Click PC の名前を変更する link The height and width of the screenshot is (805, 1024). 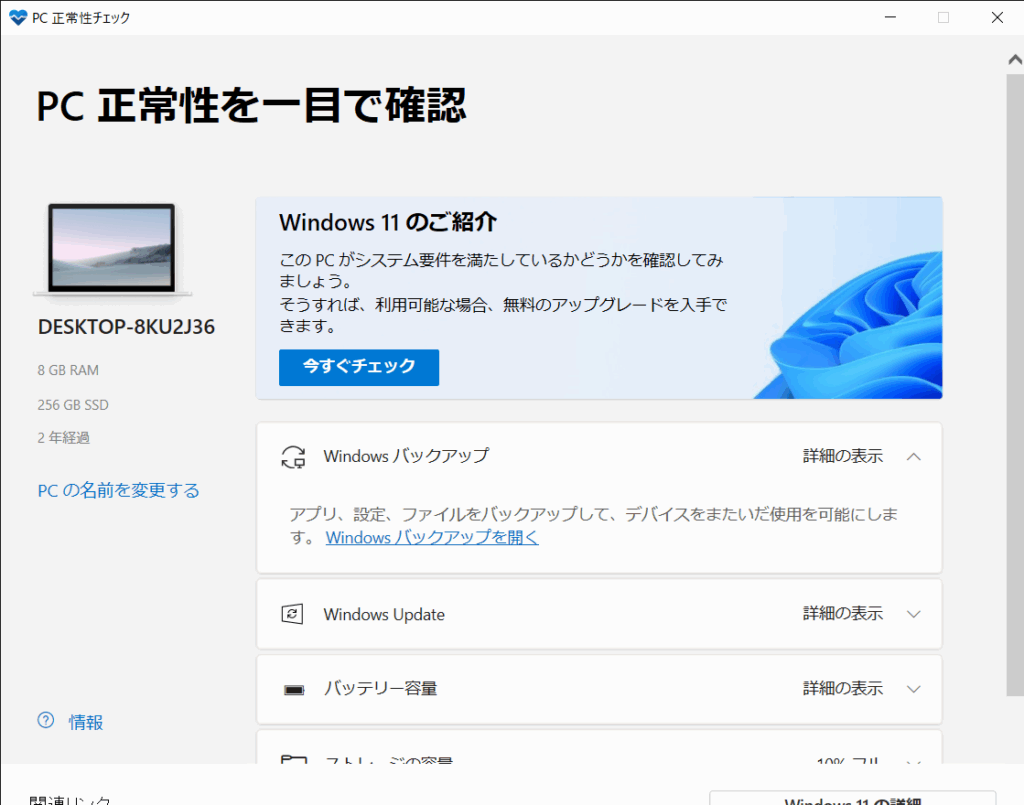(118, 490)
